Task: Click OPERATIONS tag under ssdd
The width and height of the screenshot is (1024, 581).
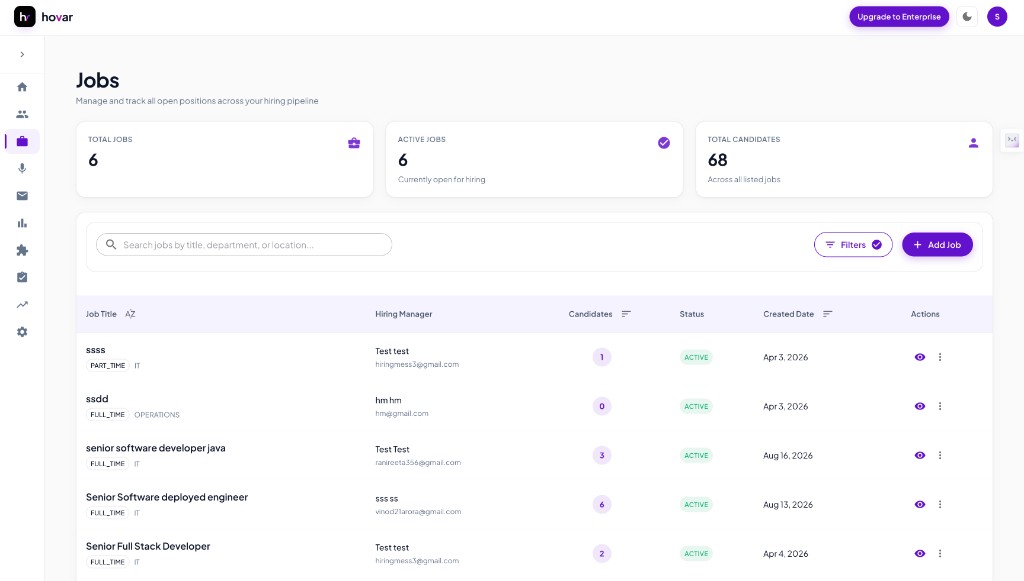Action: [157, 415]
